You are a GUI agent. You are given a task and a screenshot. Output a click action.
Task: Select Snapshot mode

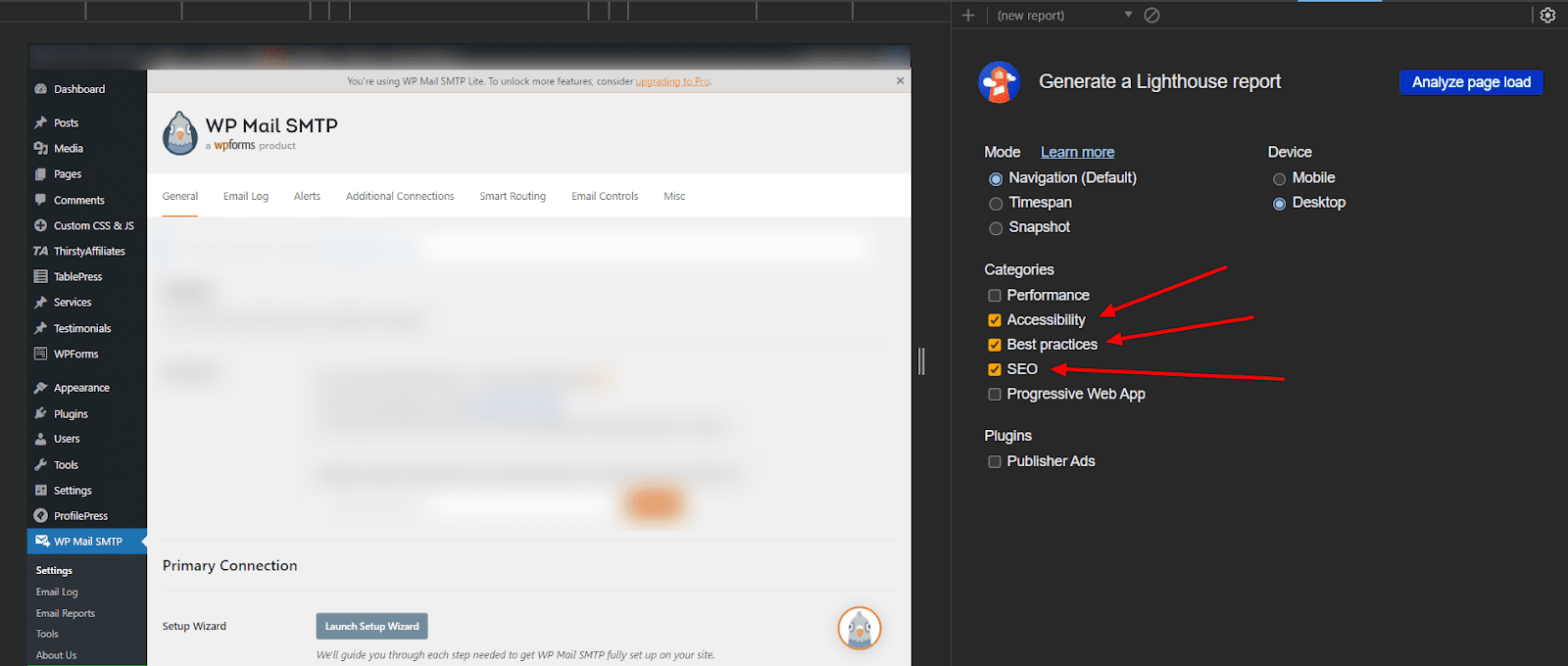pos(996,228)
